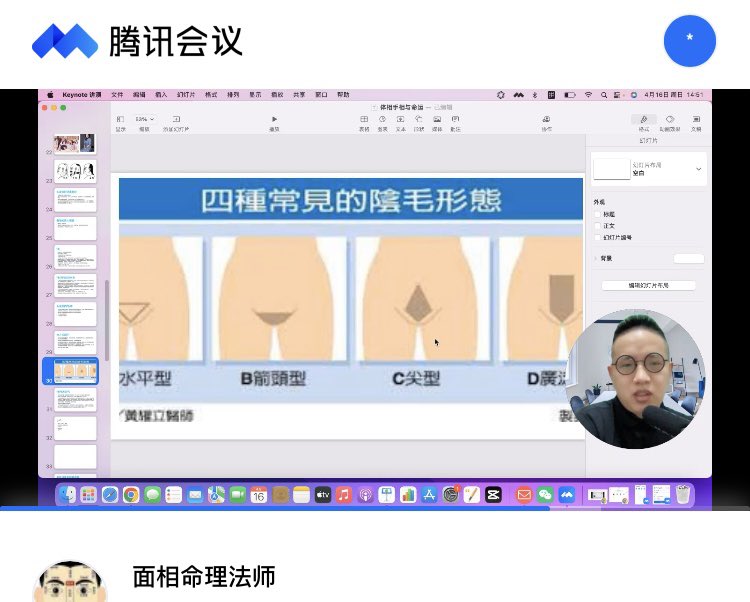Insert a table with the 表格 icon
The width and height of the screenshot is (750, 602).
coord(364,119)
